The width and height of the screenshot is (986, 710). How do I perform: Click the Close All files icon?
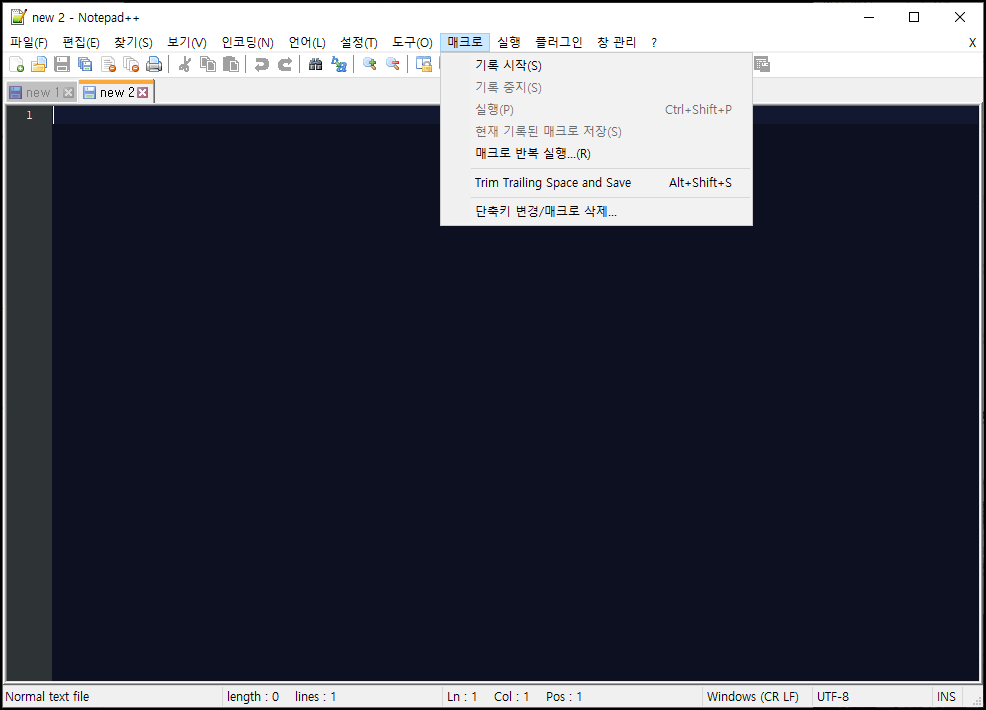click(131, 64)
